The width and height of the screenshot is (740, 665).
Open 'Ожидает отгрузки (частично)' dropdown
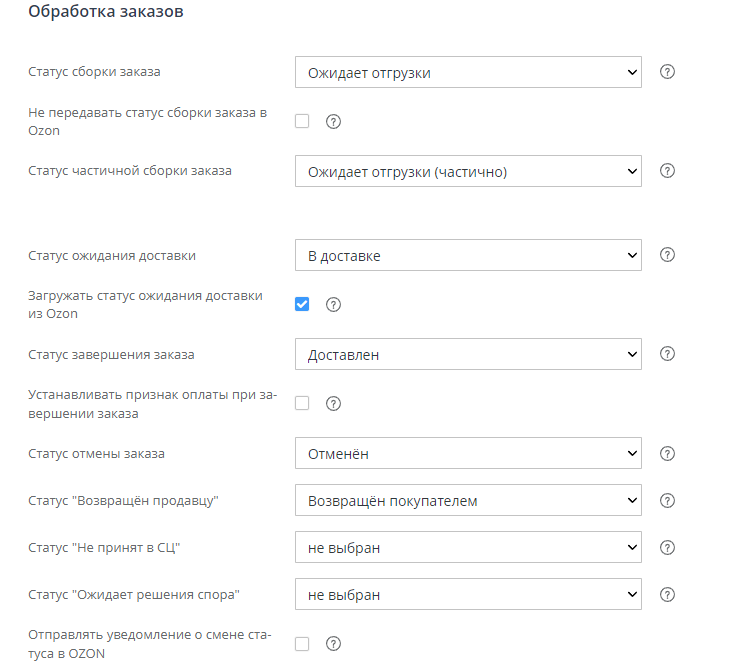point(468,172)
